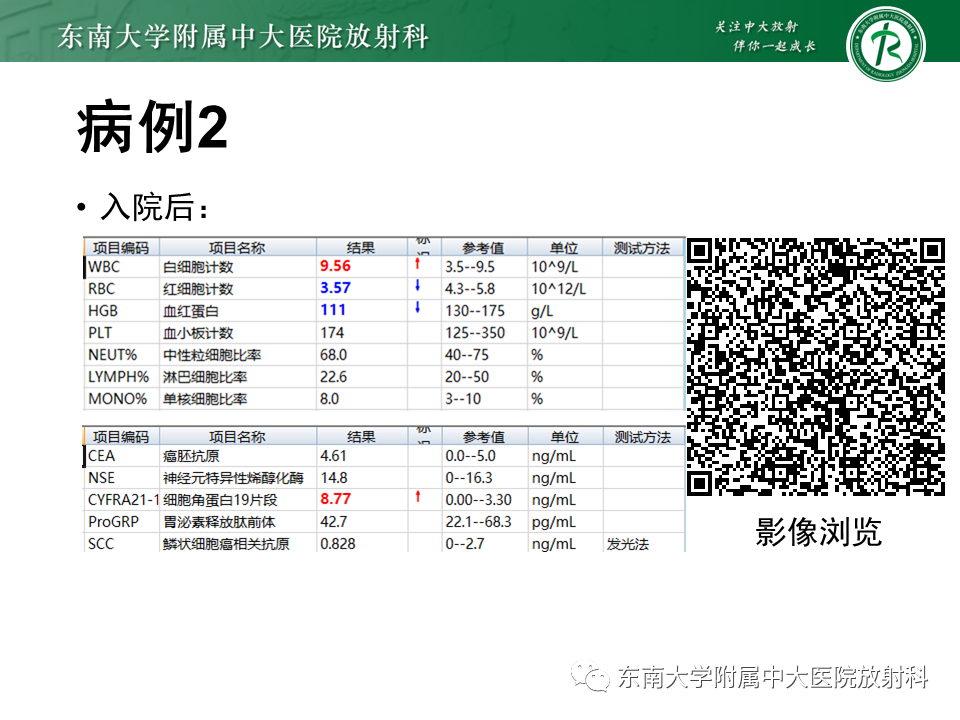Image resolution: width=960 pixels, height=720 pixels.
Task: Click the HGB code cell
Action: pos(121,311)
